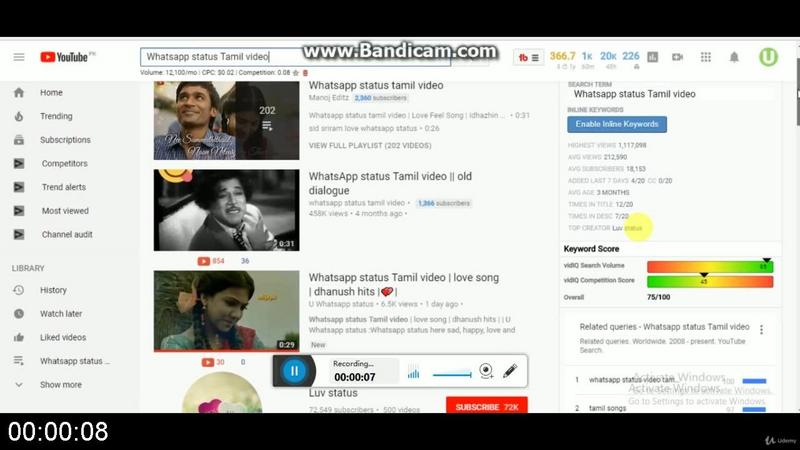Click the Bandicam volume slider line
800x450 pixels.
click(452, 375)
